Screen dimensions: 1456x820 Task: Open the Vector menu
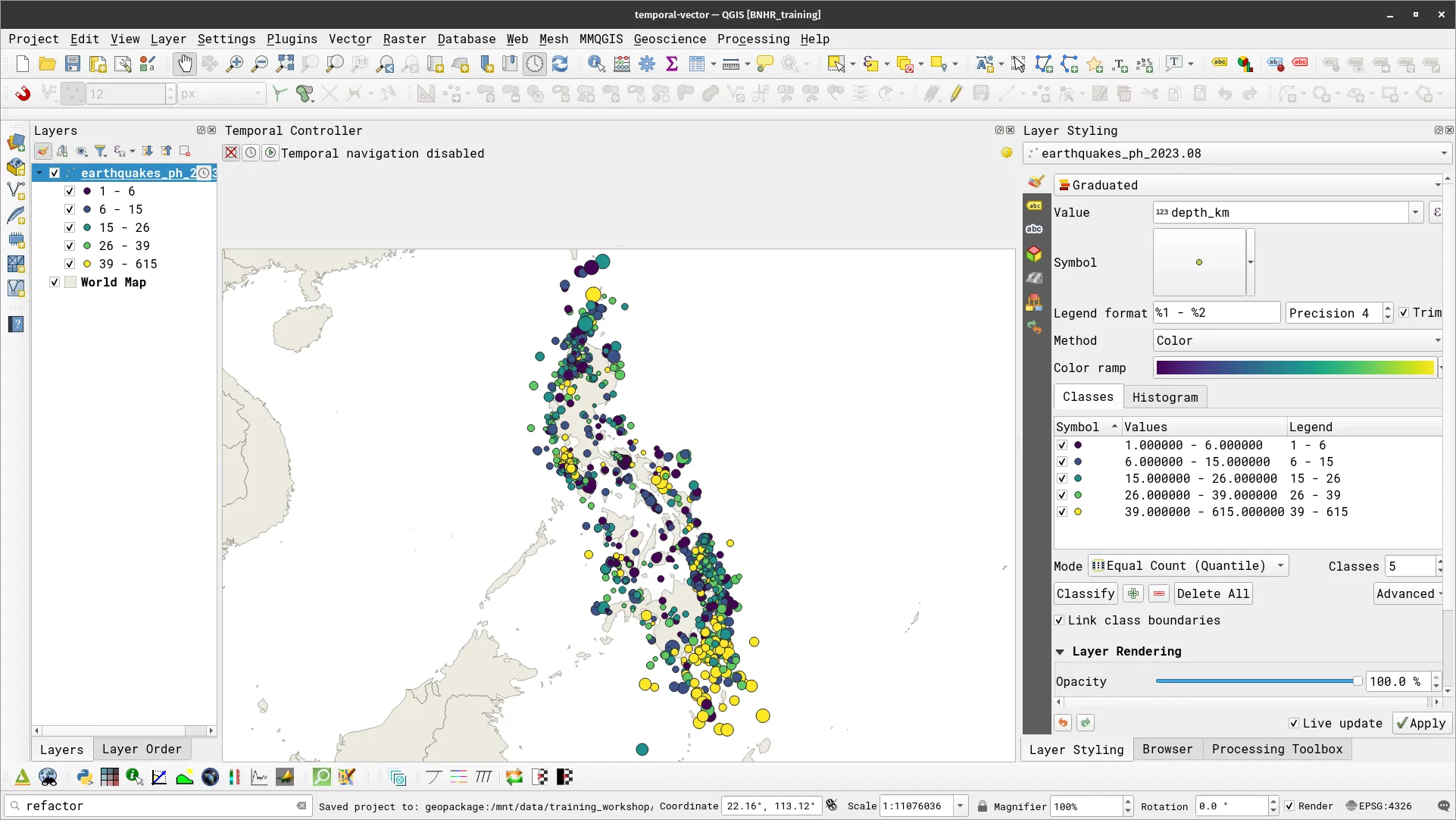pyautogui.click(x=349, y=39)
